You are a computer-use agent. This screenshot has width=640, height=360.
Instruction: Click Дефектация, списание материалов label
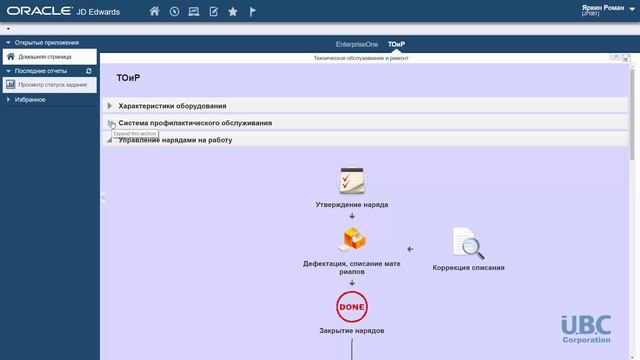click(352, 267)
